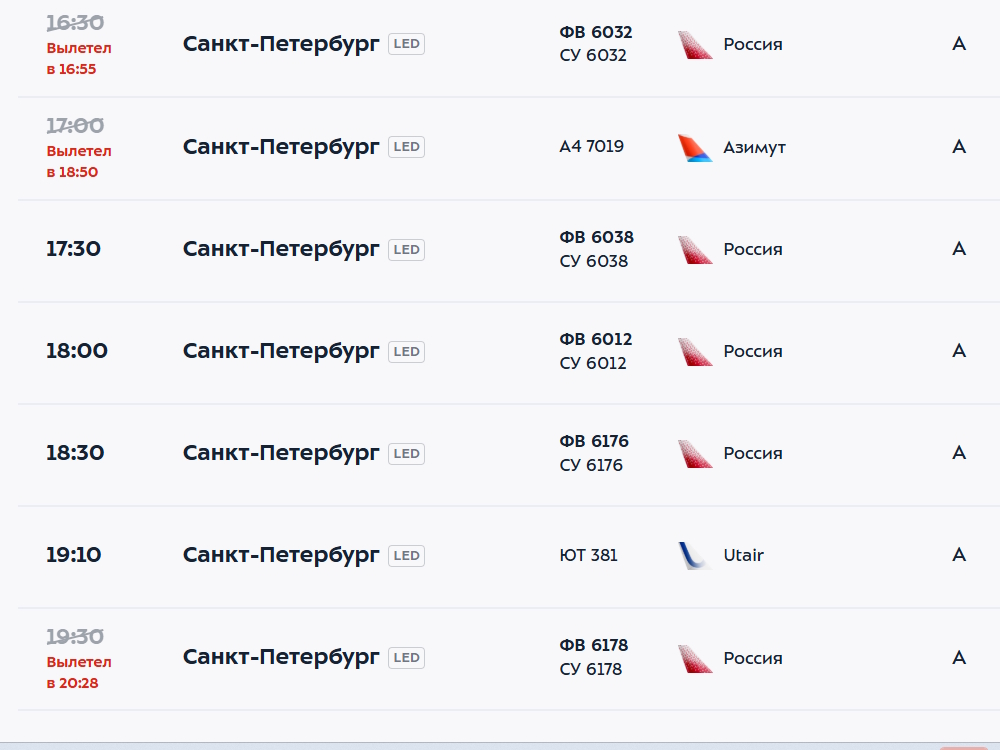Click the Азимут airline name
The width and height of the screenshot is (1000, 750).
click(x=754, y=147)
